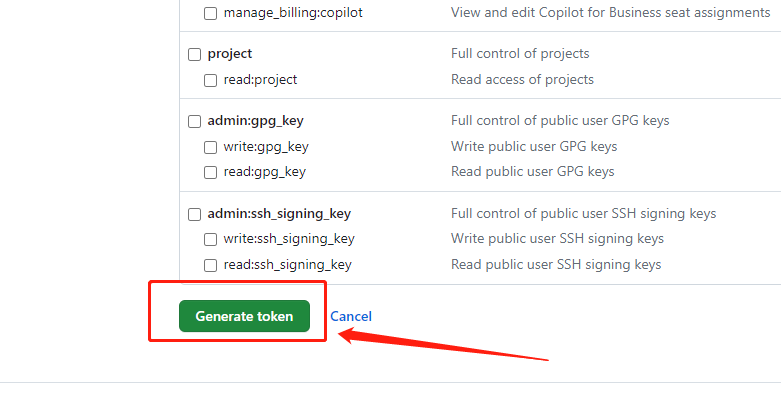
Task: Click 'Read public user GPG keys' description
Action: pyautogui.click(x=532, y=172)
